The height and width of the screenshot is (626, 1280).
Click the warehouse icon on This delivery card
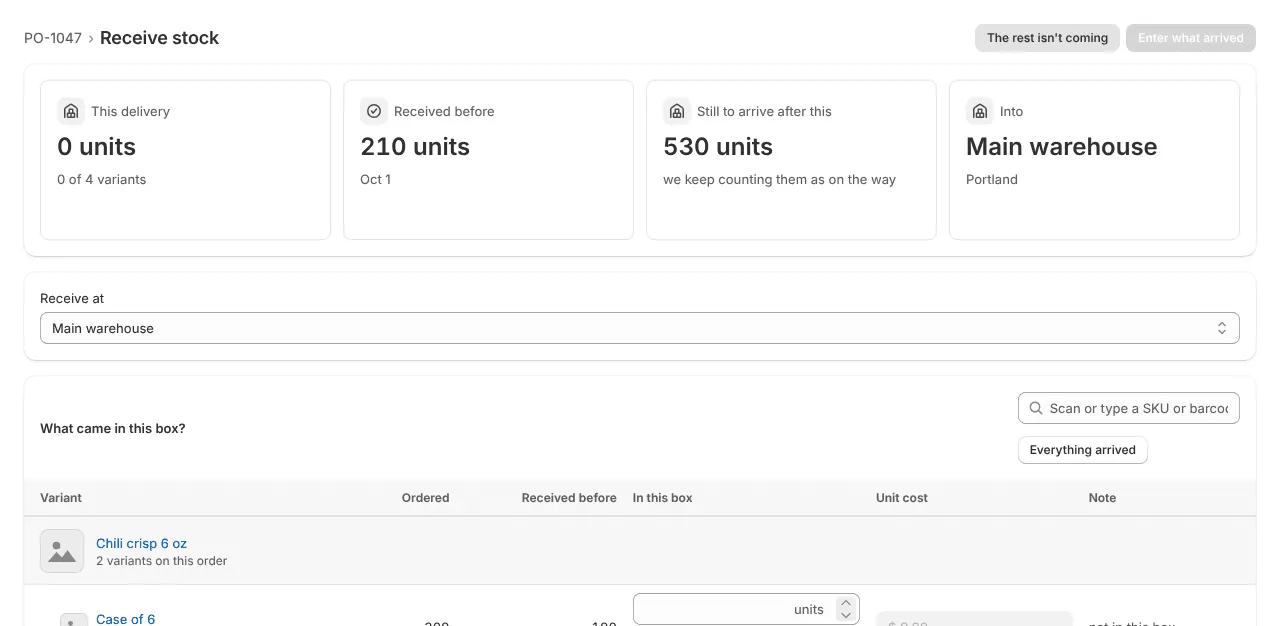70,111
